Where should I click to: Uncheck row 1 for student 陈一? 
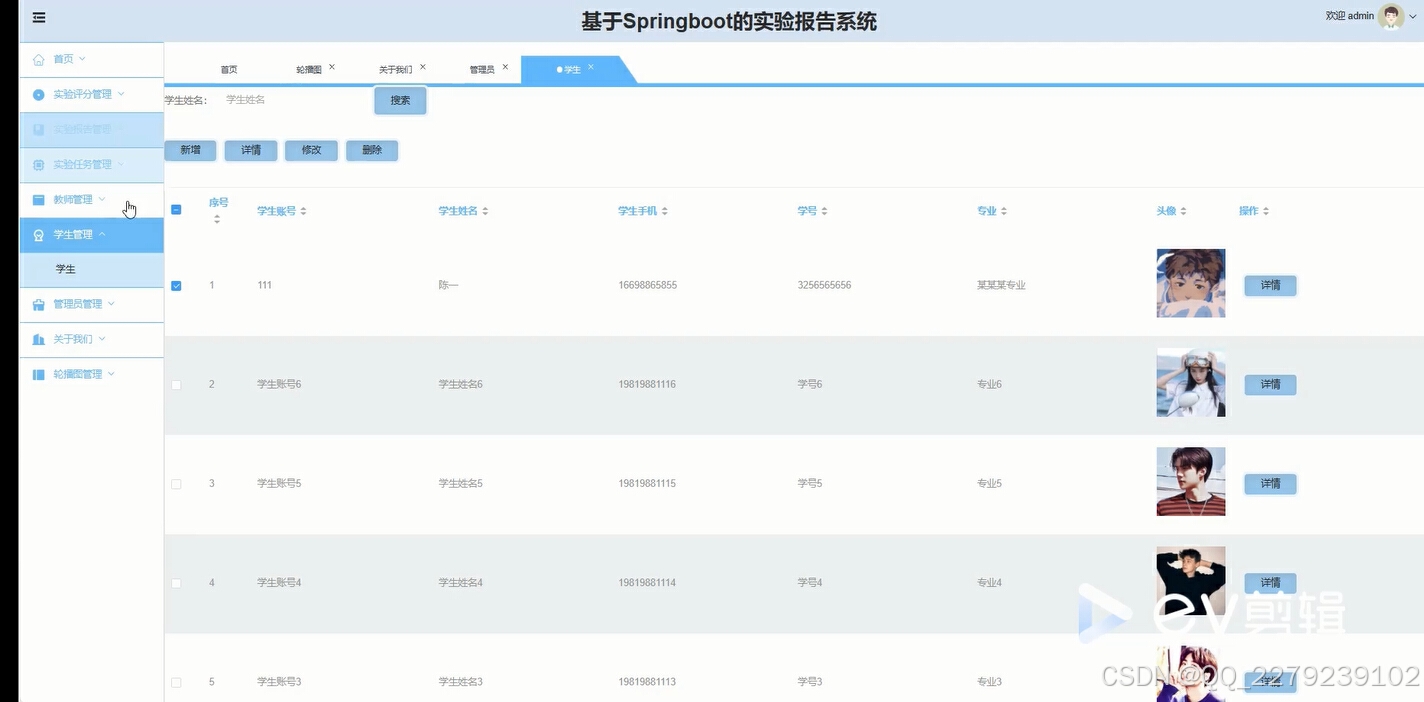click(x=176, y=285)
